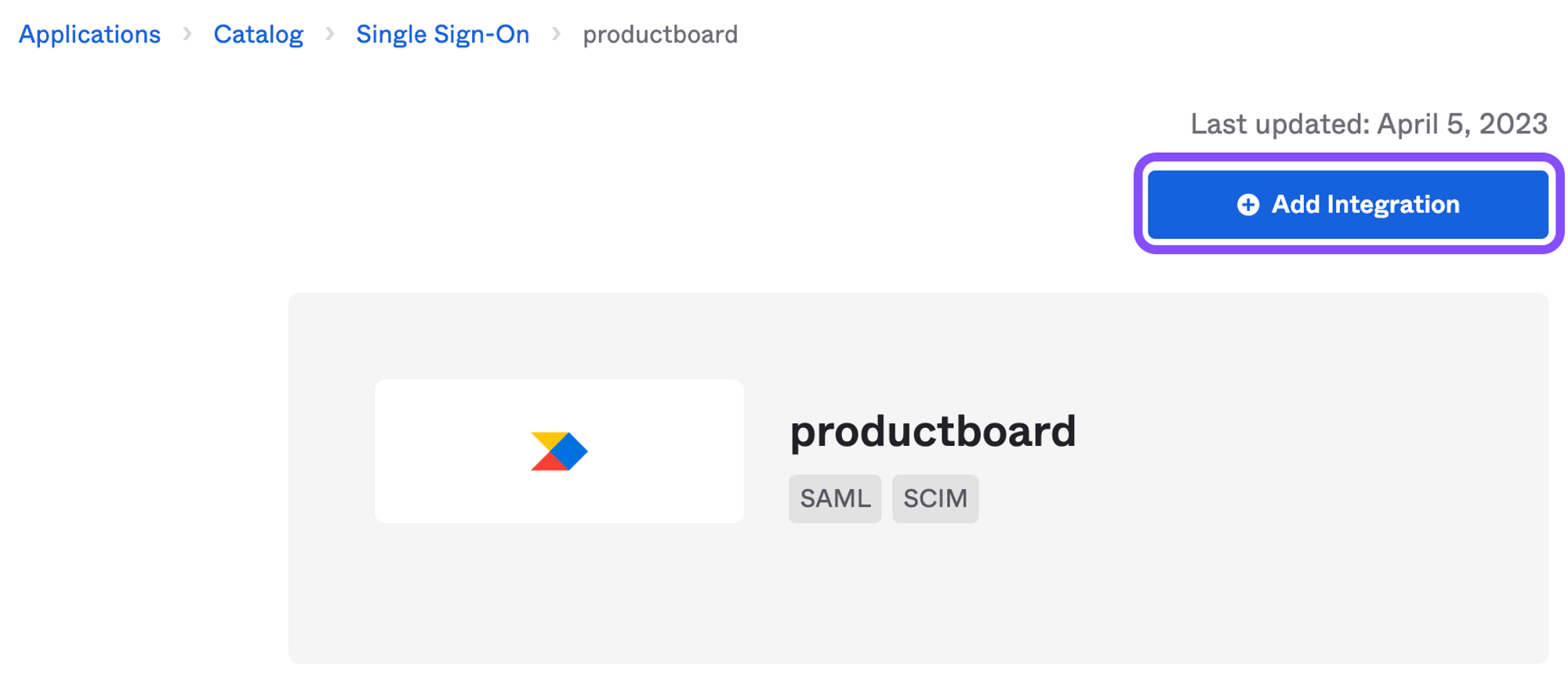Navigate to Single Sign-On category

coord(442,34)
